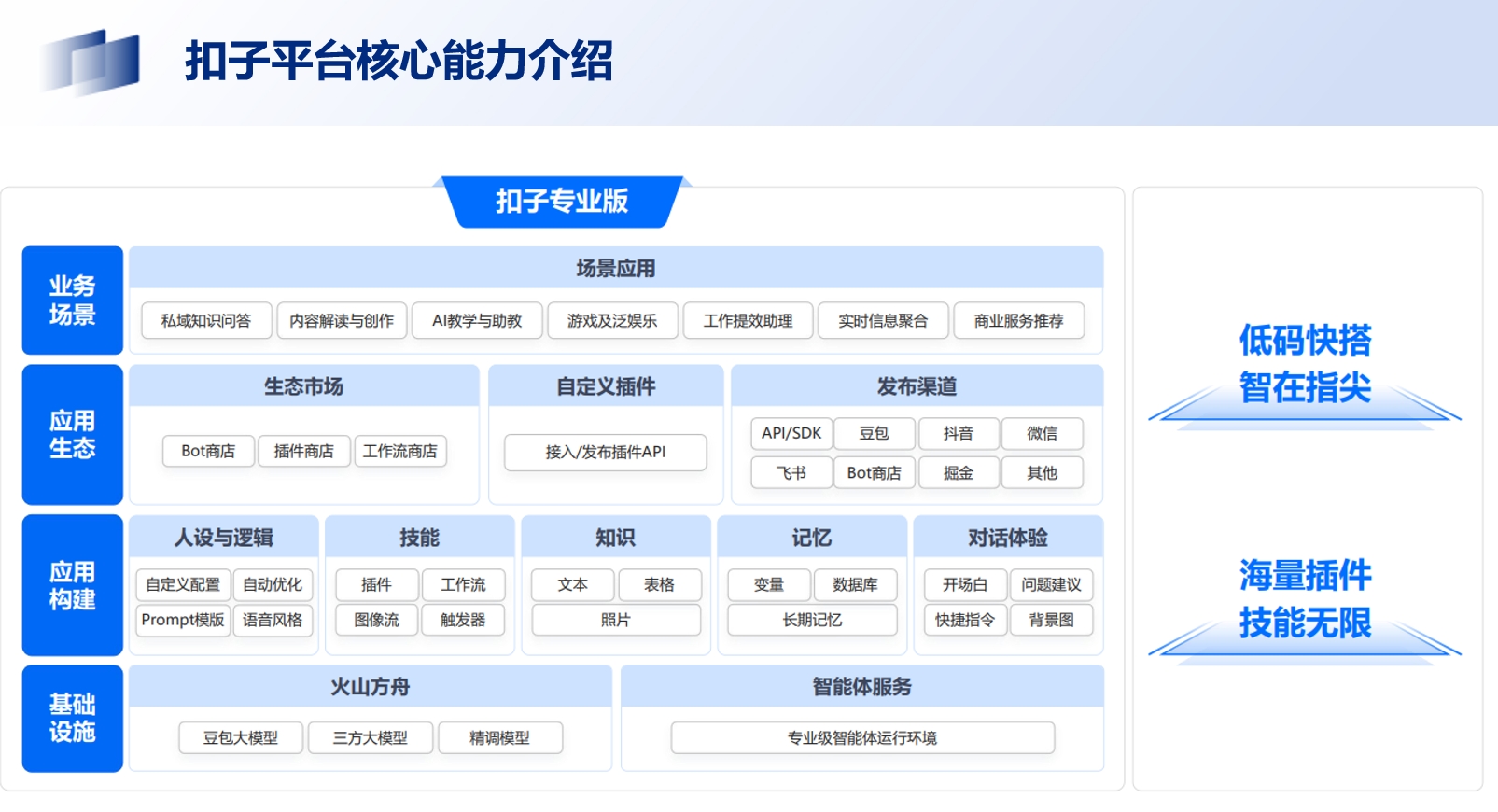Click the 触发器 skill box
Viewport: 1498px width, 812px height.
(464, 620)
